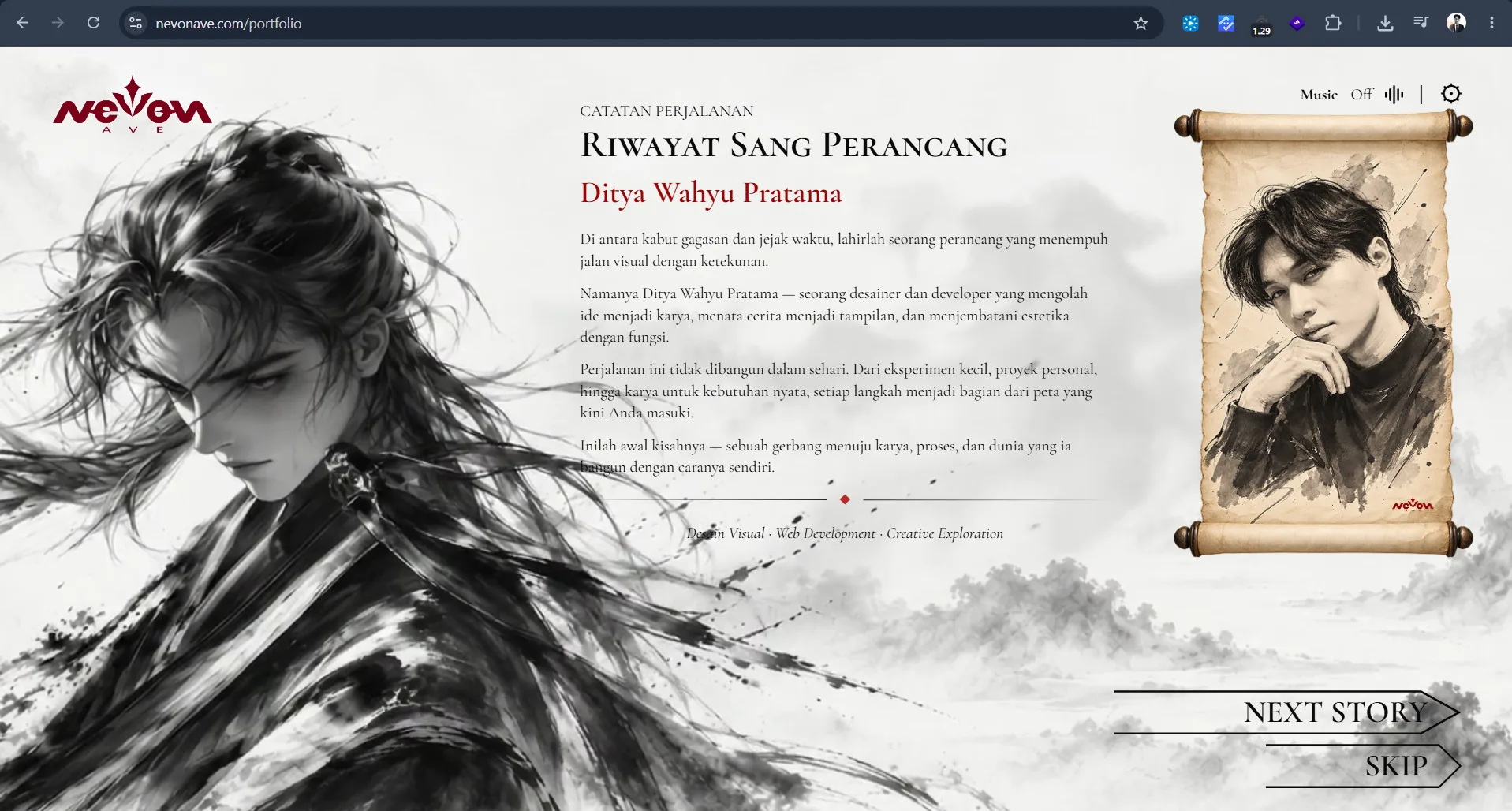
Task: Bookmark this page with the star icon
Action: [1141, 23]
